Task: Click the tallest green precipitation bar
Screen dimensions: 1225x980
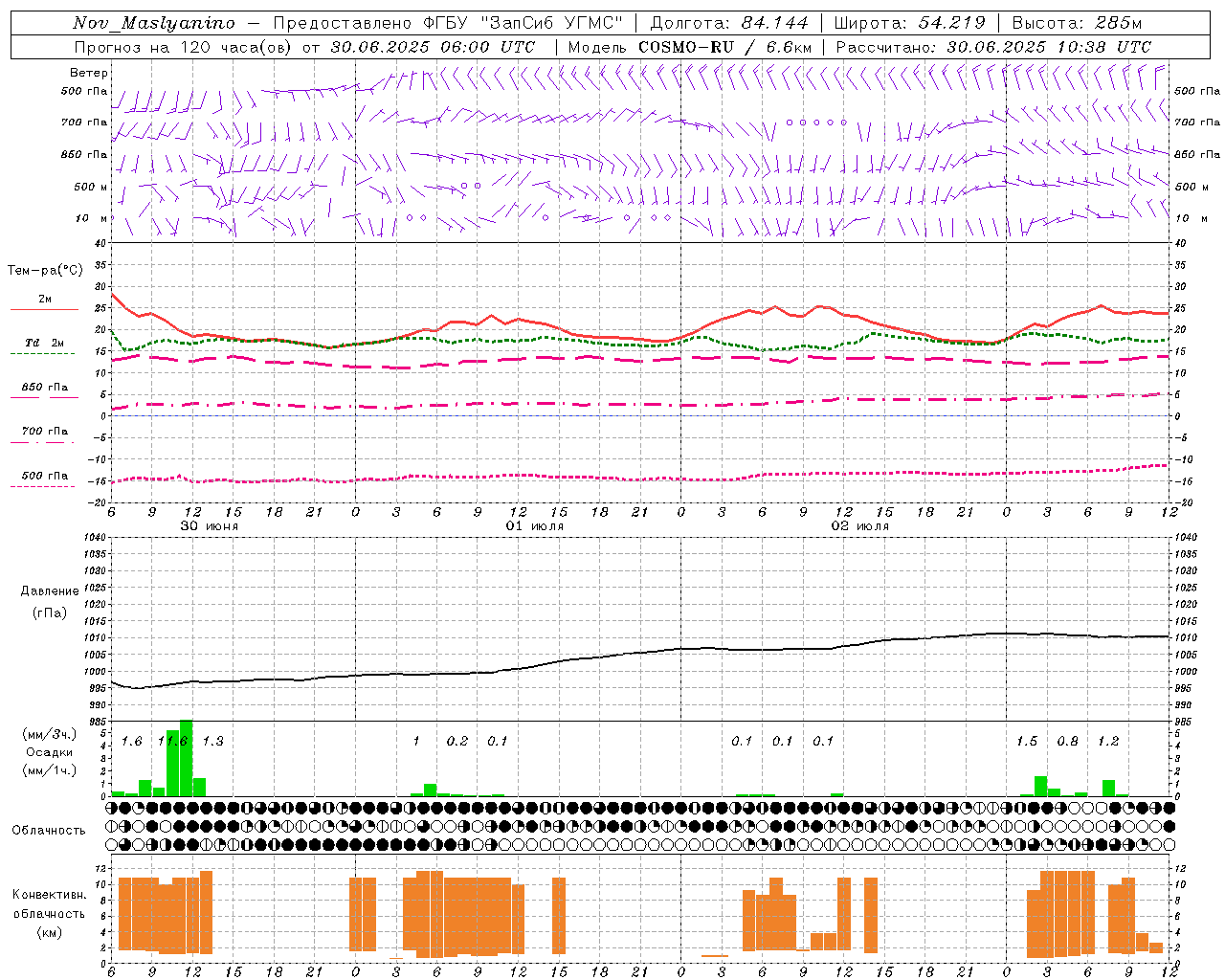Action: (186, 758)
